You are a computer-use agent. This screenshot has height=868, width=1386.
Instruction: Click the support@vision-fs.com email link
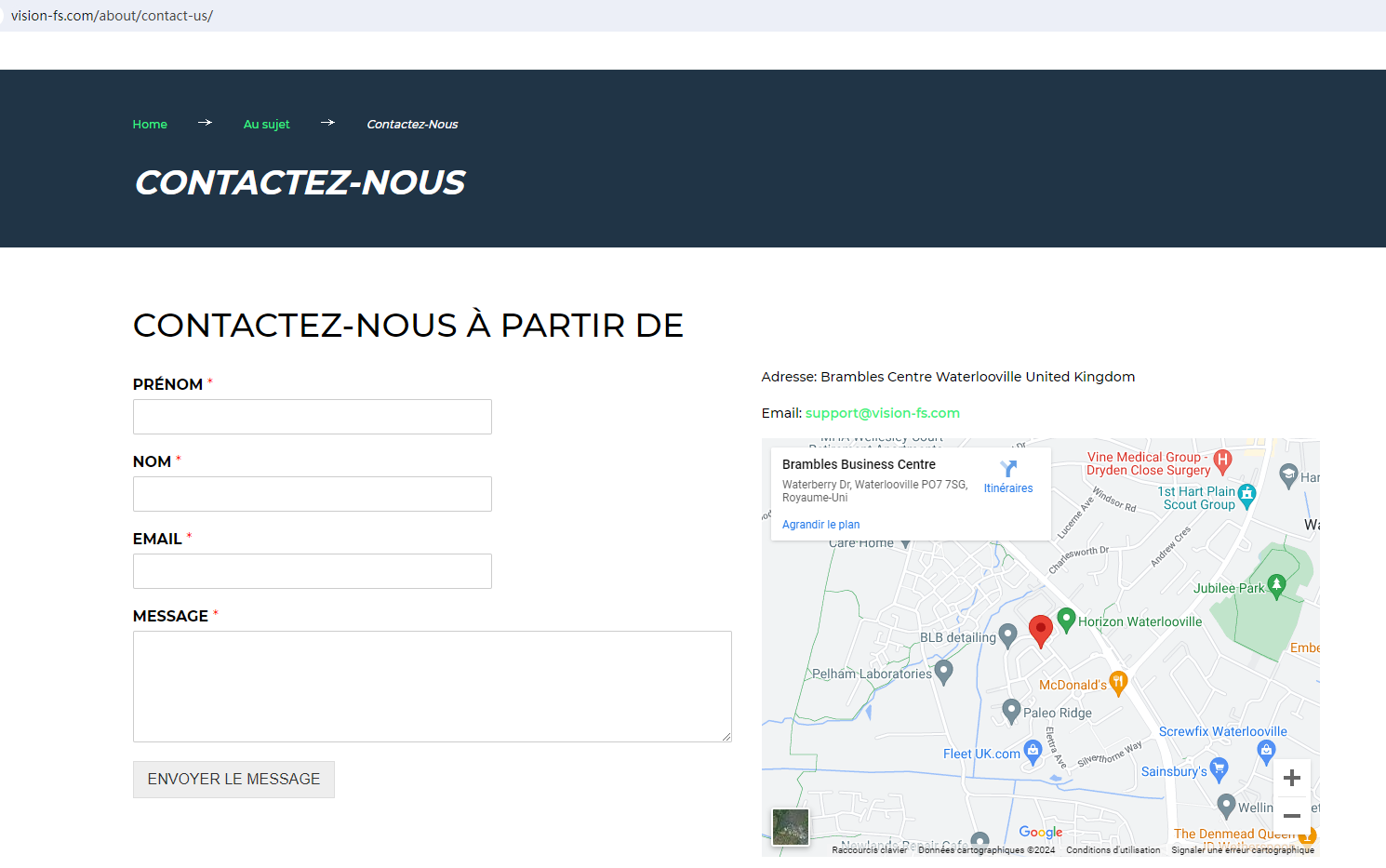[x=882, y=413]
